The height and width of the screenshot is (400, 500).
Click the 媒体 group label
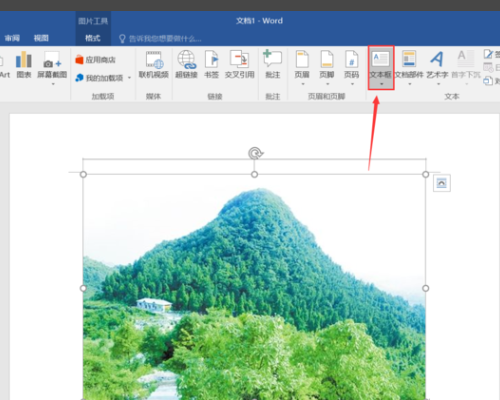(x=153, y=96)
